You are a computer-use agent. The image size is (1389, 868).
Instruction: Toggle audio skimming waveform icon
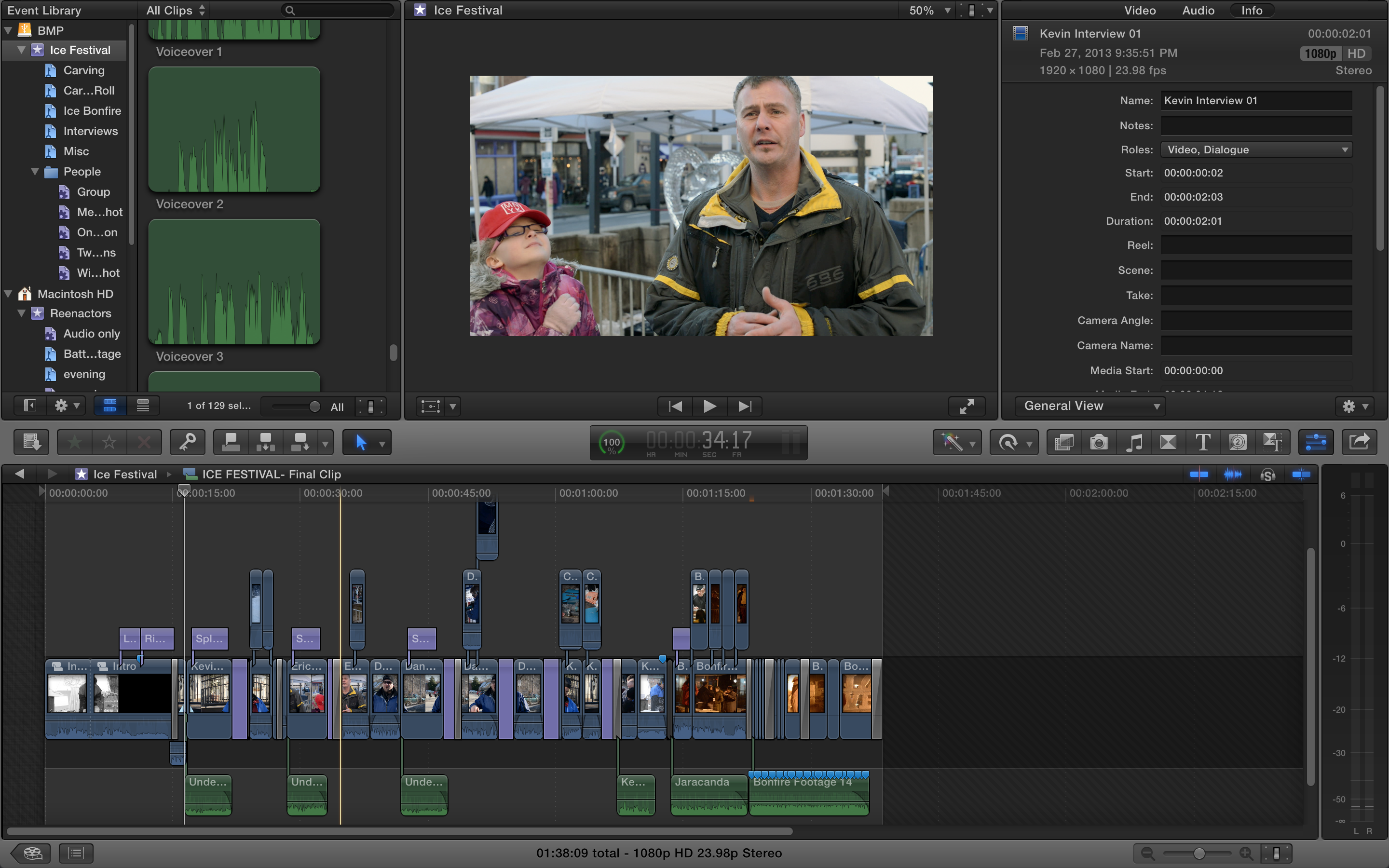point(1233,474)
